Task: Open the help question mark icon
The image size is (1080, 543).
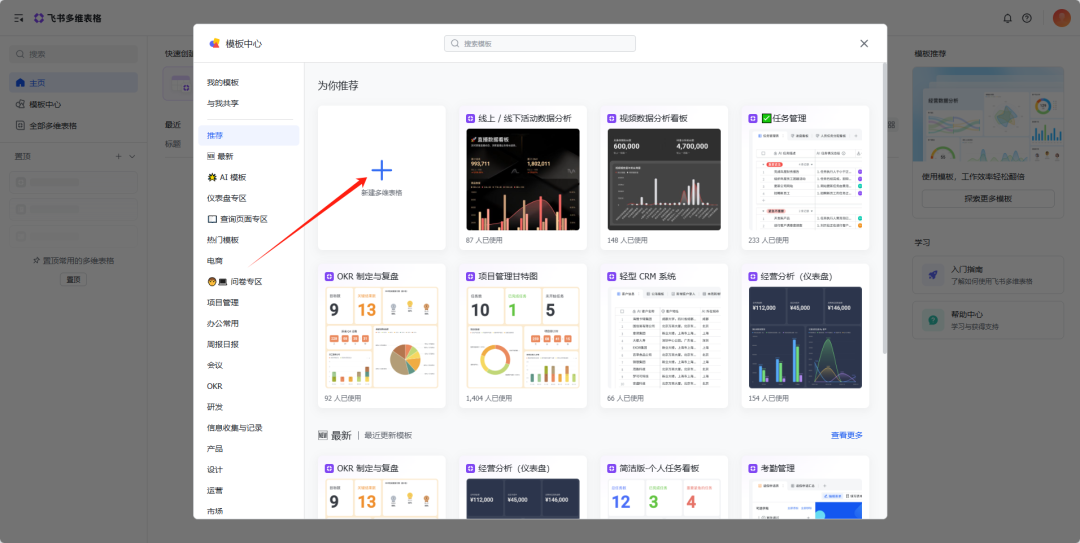Action: click(x=1027, y=18)
